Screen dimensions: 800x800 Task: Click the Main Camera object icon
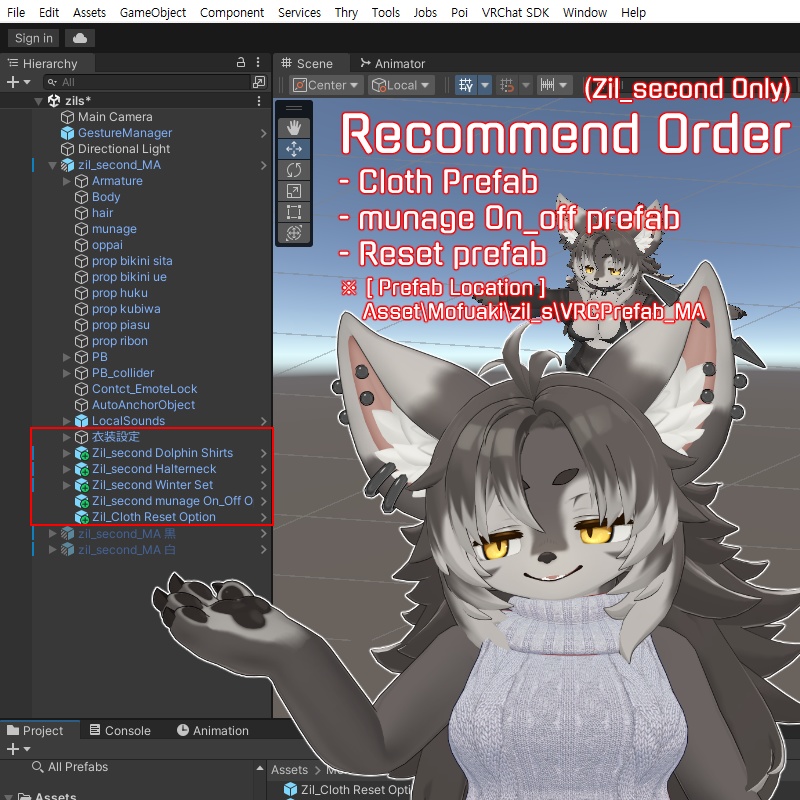click(67, 117)
